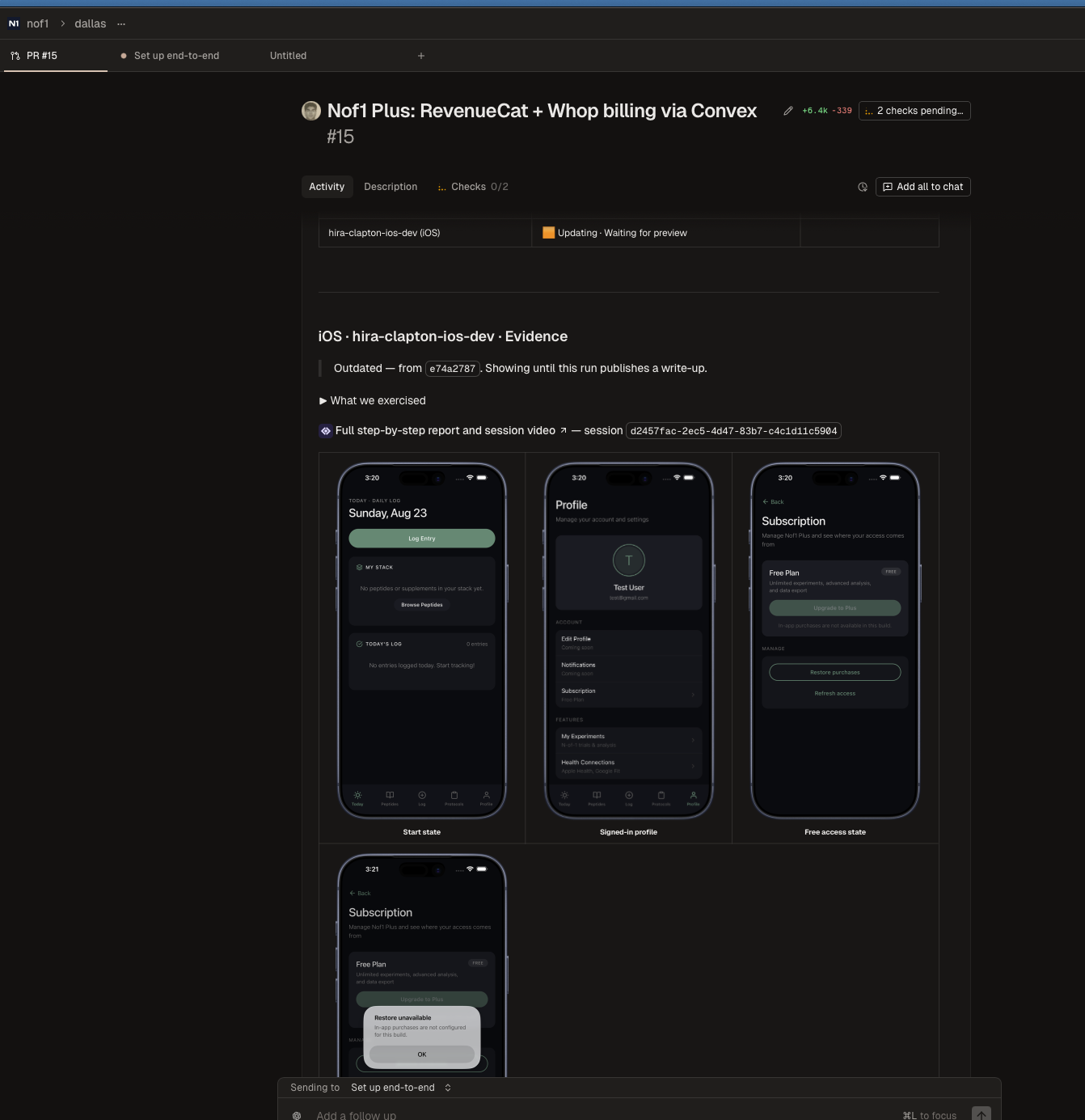Click the +6.4k -339 diff stats
The height and width of the screenshot is (1120, 1085).
tap(826, 111)
